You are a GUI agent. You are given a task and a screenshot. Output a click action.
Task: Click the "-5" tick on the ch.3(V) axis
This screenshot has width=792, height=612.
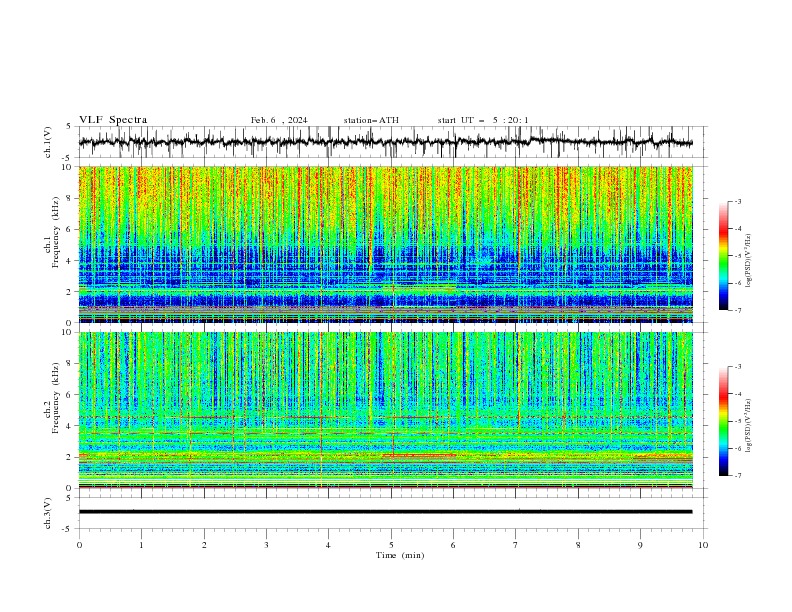click(x=68, y=529)
